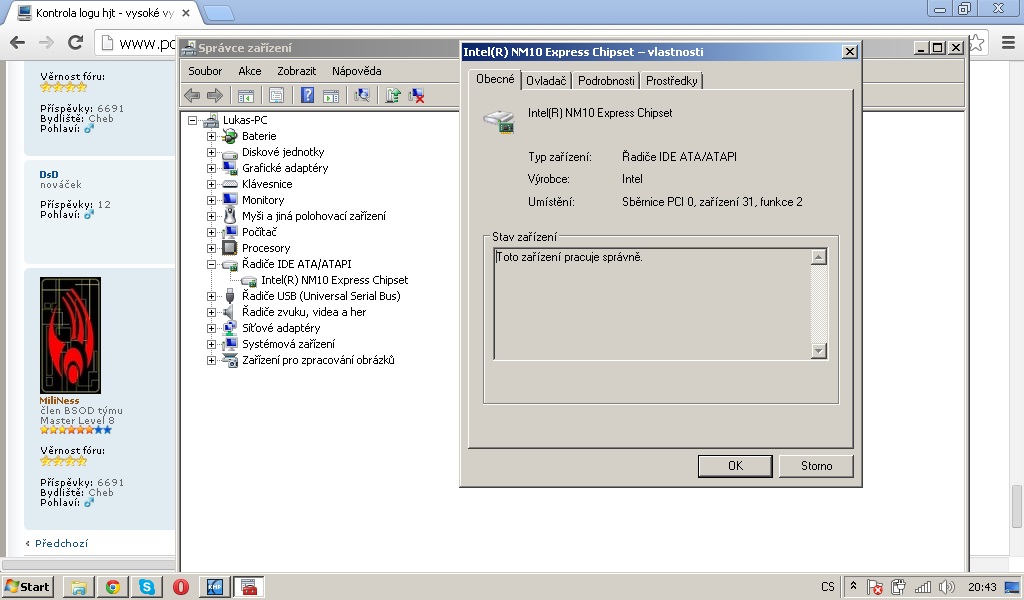1024x600 pixels.
Task: Expand the Grafické adaptéry node
Action: pyautogui.click(x=211, y=168)
